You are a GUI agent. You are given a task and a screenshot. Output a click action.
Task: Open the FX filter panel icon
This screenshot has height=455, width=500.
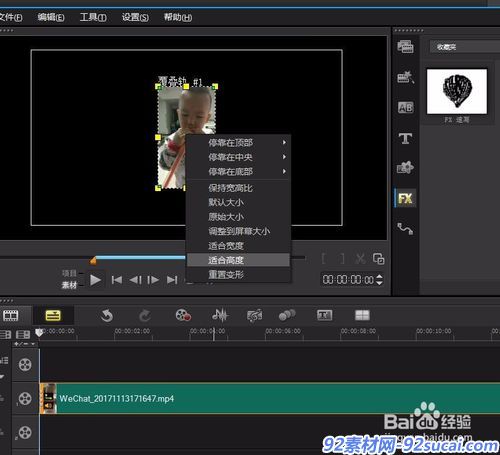(405, 199)
